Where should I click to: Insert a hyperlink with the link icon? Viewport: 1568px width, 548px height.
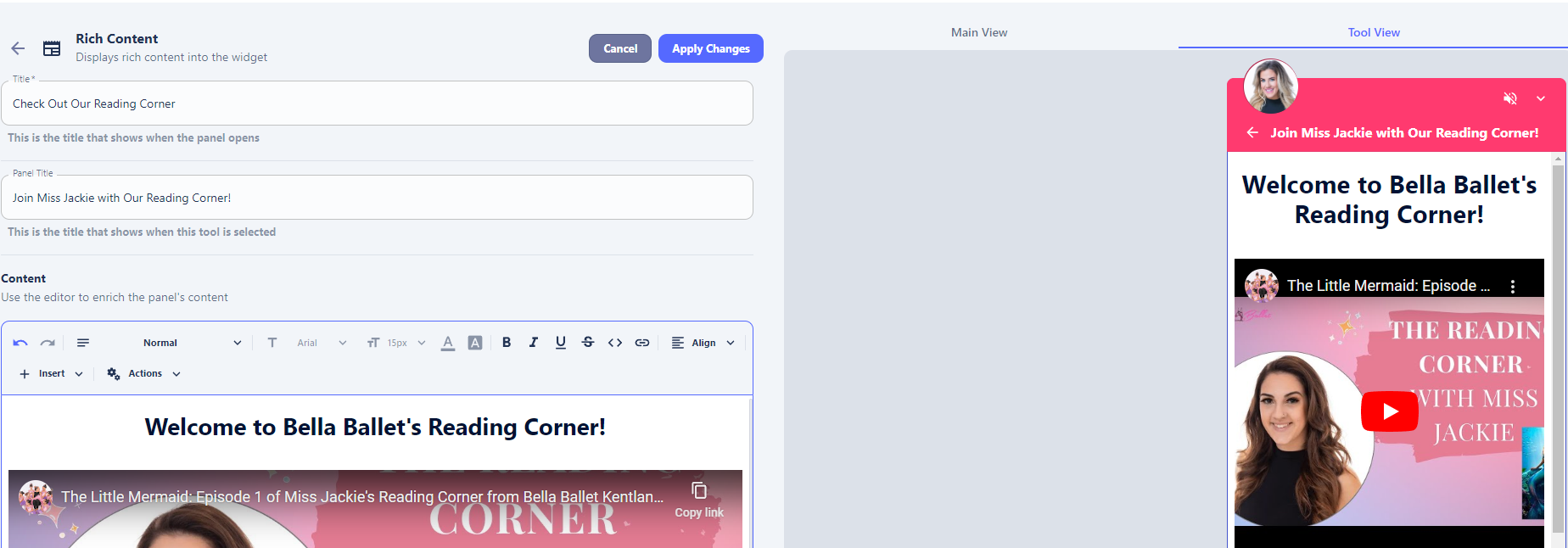point(642,343)
